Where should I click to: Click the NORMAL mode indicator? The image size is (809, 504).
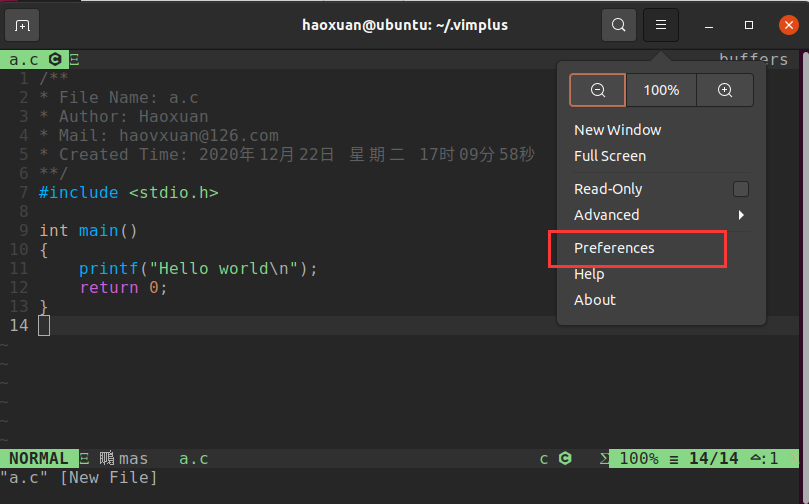[38, 459]
